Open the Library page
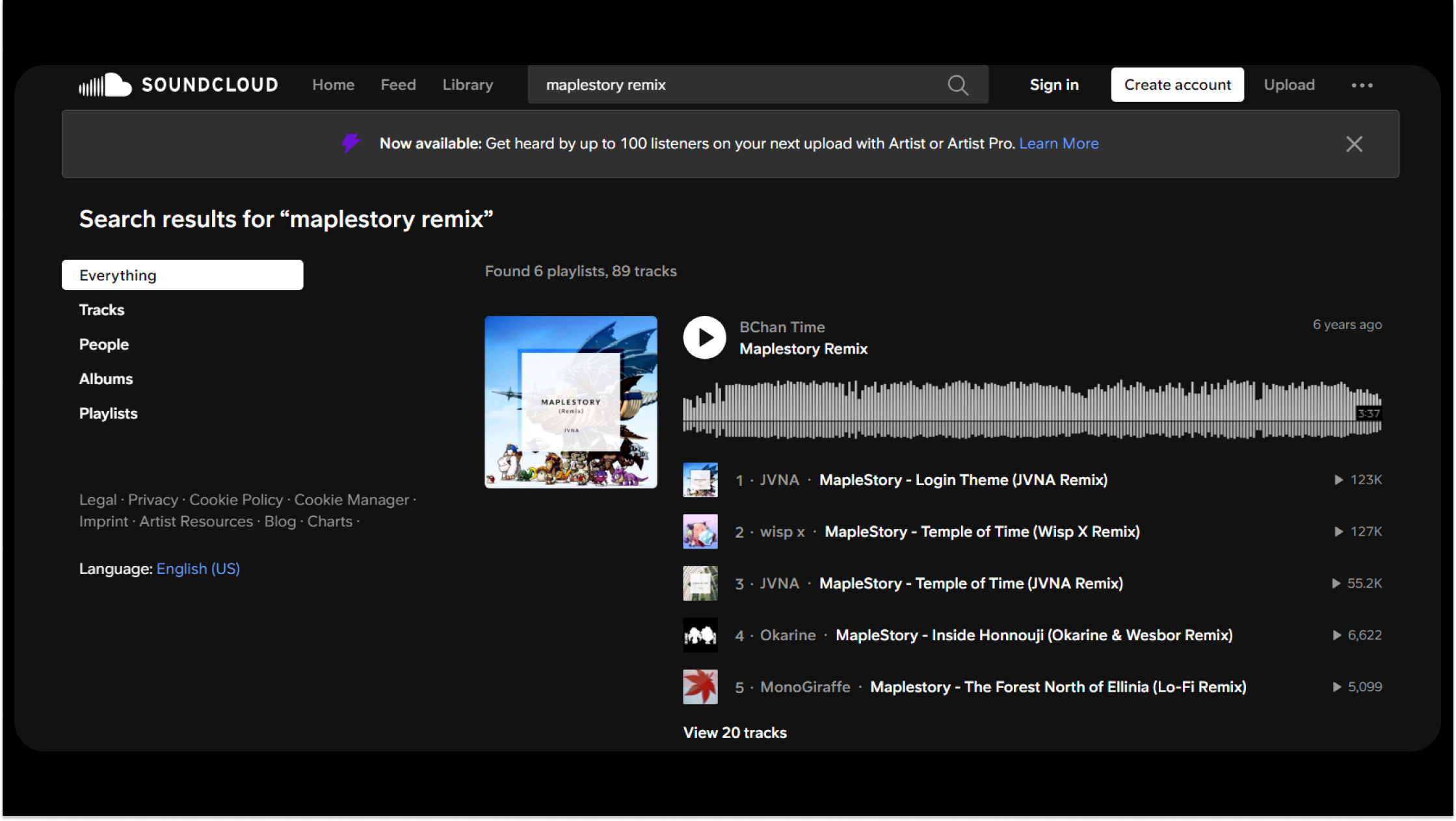1456x821 pixels. click(x=468, y=85)
